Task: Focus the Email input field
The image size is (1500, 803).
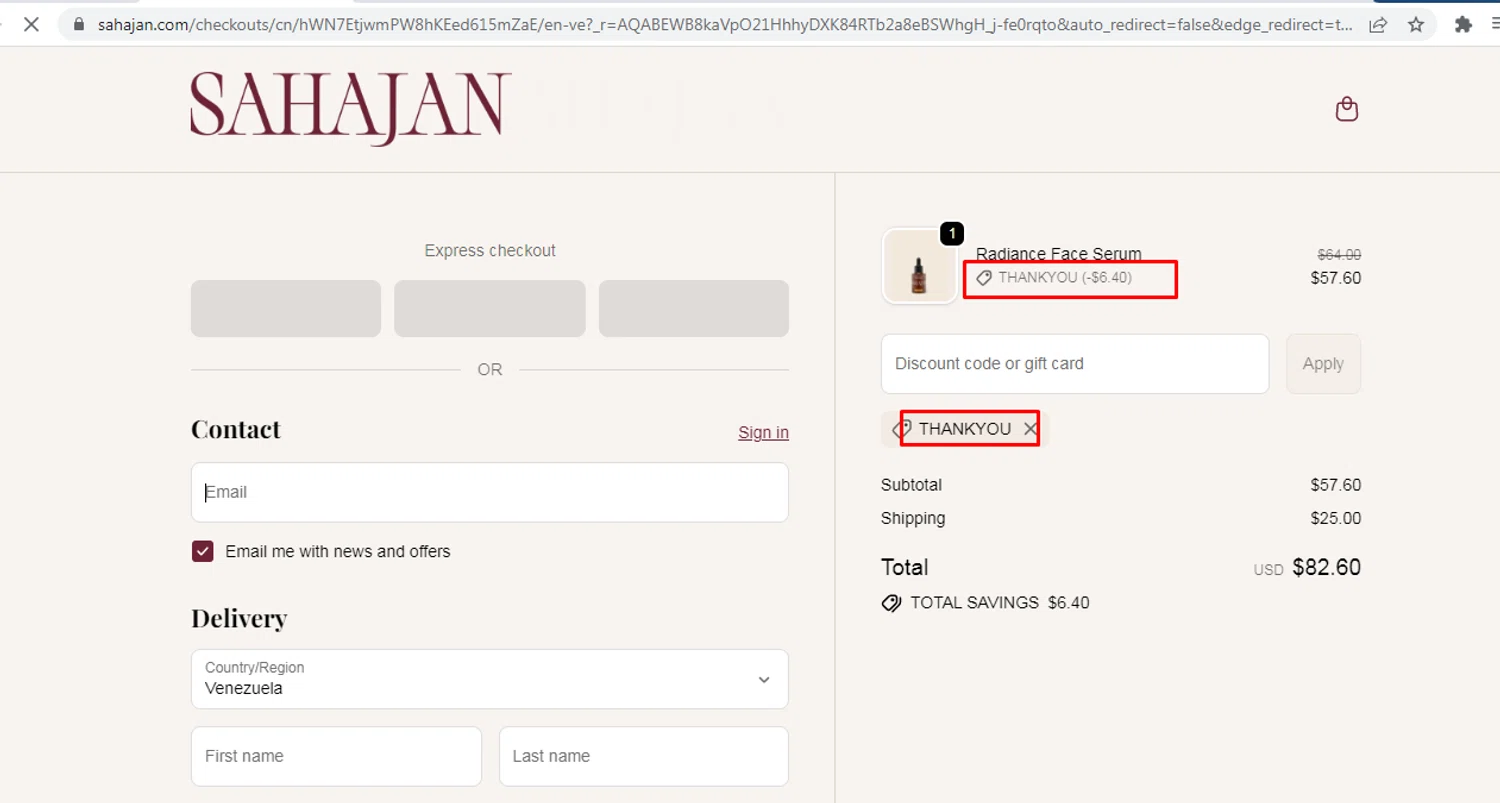Action: [490, 492]
